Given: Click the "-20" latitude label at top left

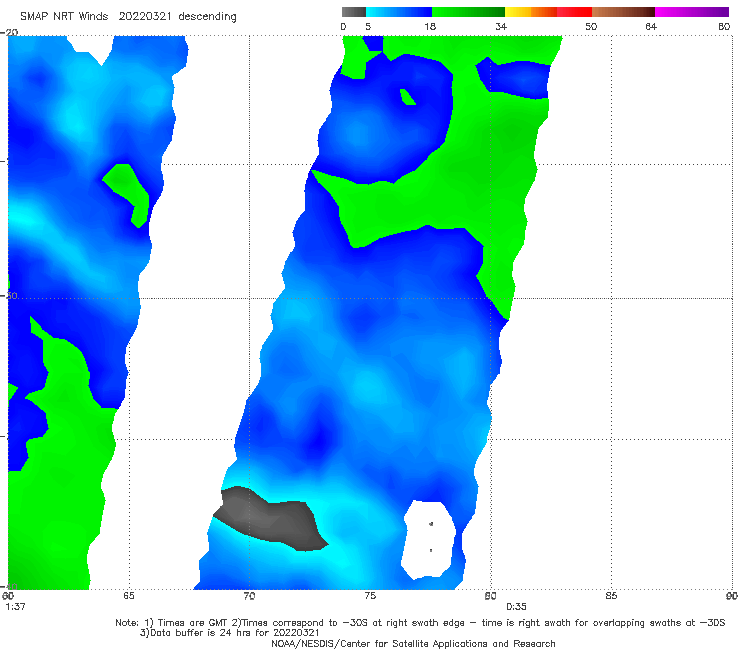Looking at the screenshot, I should tap(9, 32).
